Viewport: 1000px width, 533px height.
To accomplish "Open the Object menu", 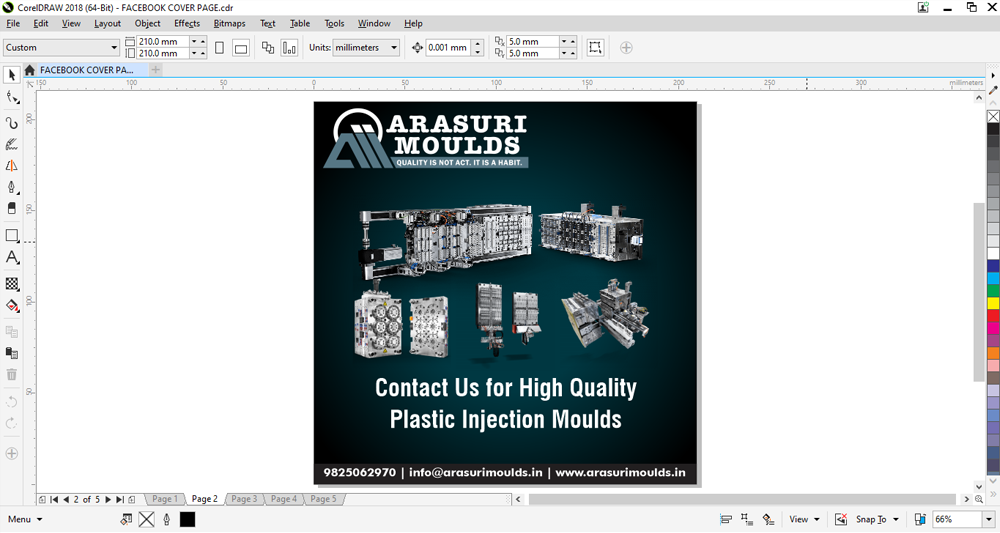I will click(147, 24).
